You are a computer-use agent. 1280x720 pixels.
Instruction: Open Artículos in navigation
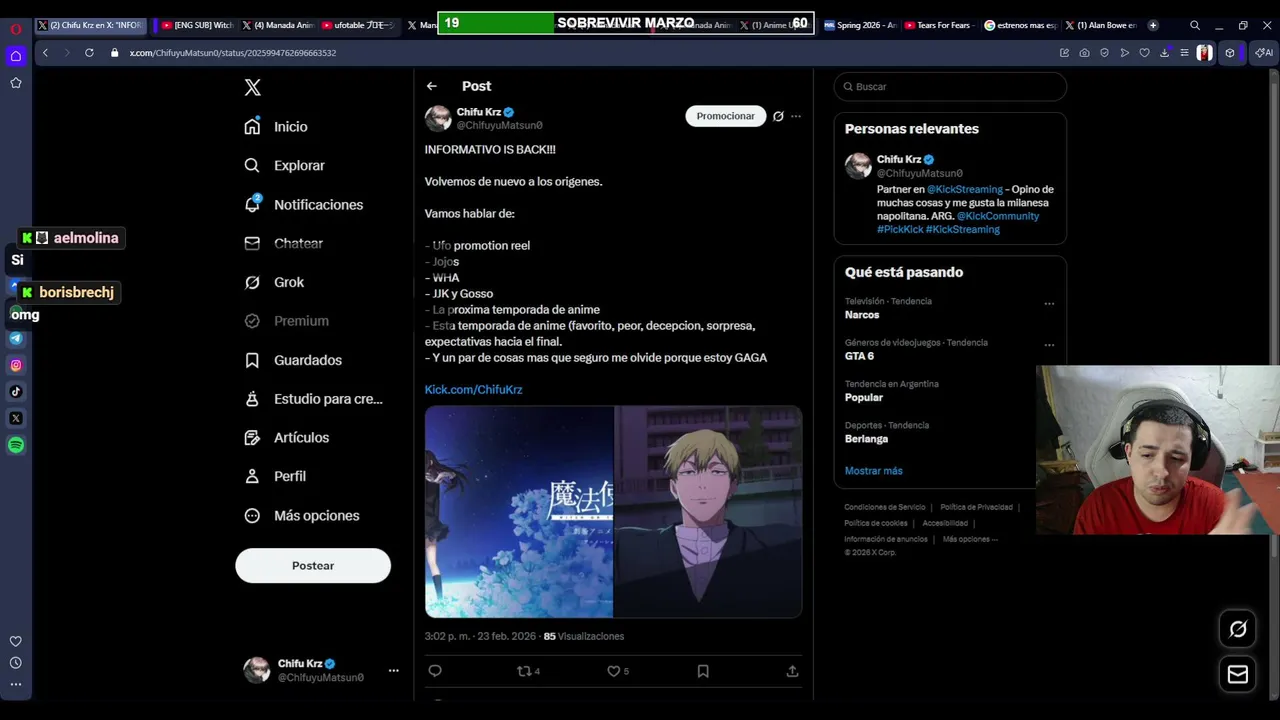pyautogui.click(x=288, y=438)
